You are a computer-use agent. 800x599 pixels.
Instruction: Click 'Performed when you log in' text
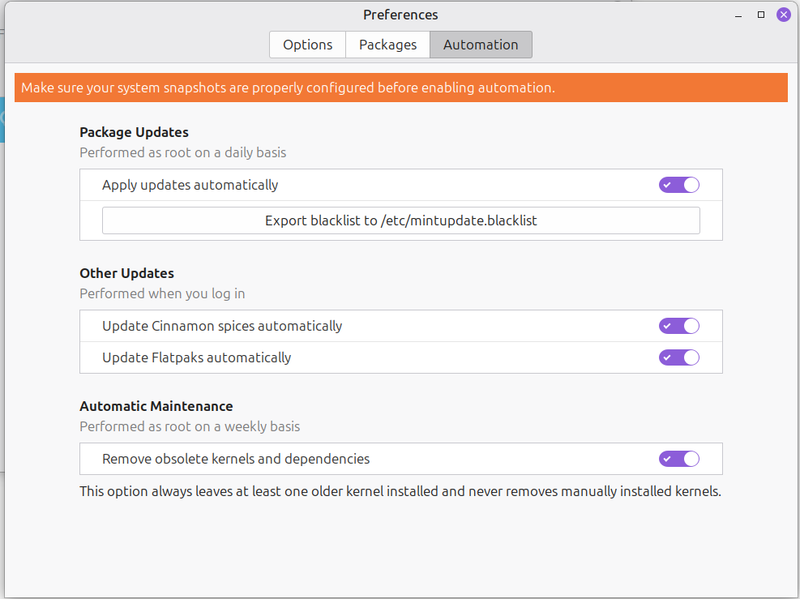point(162,293)
